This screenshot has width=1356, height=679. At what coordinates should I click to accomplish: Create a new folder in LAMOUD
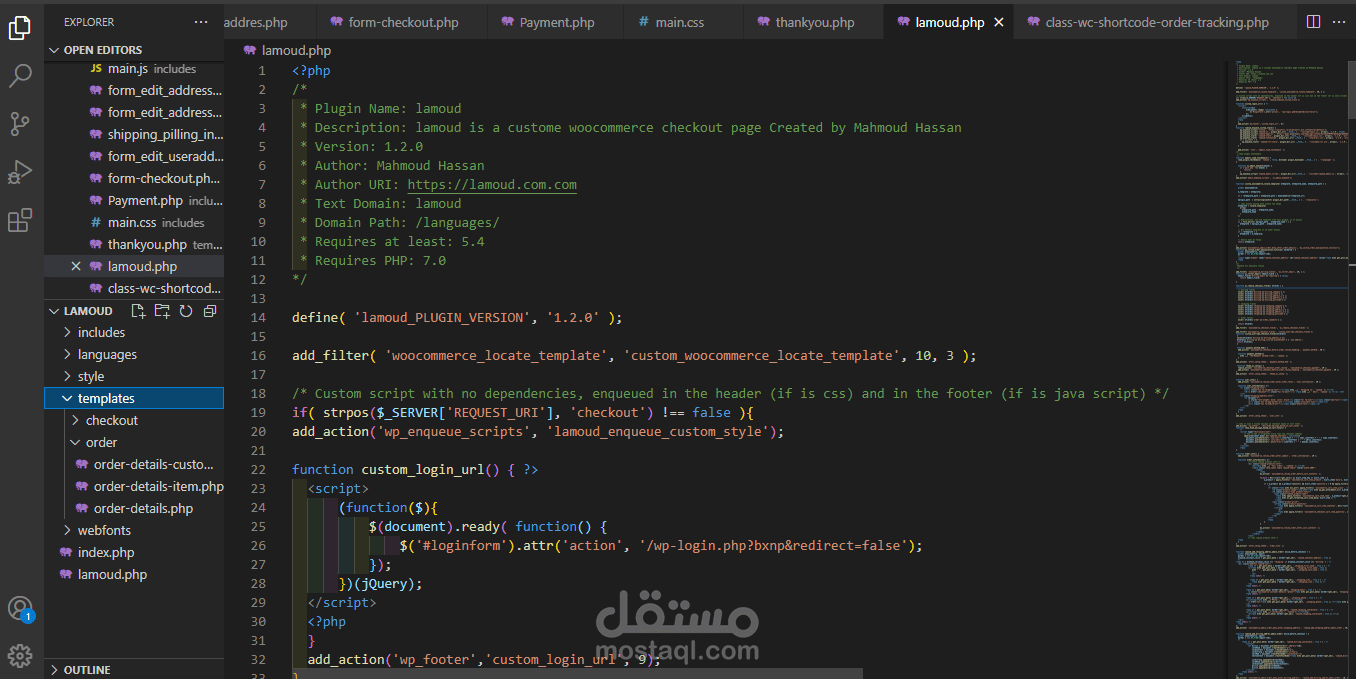click(162, 311)
